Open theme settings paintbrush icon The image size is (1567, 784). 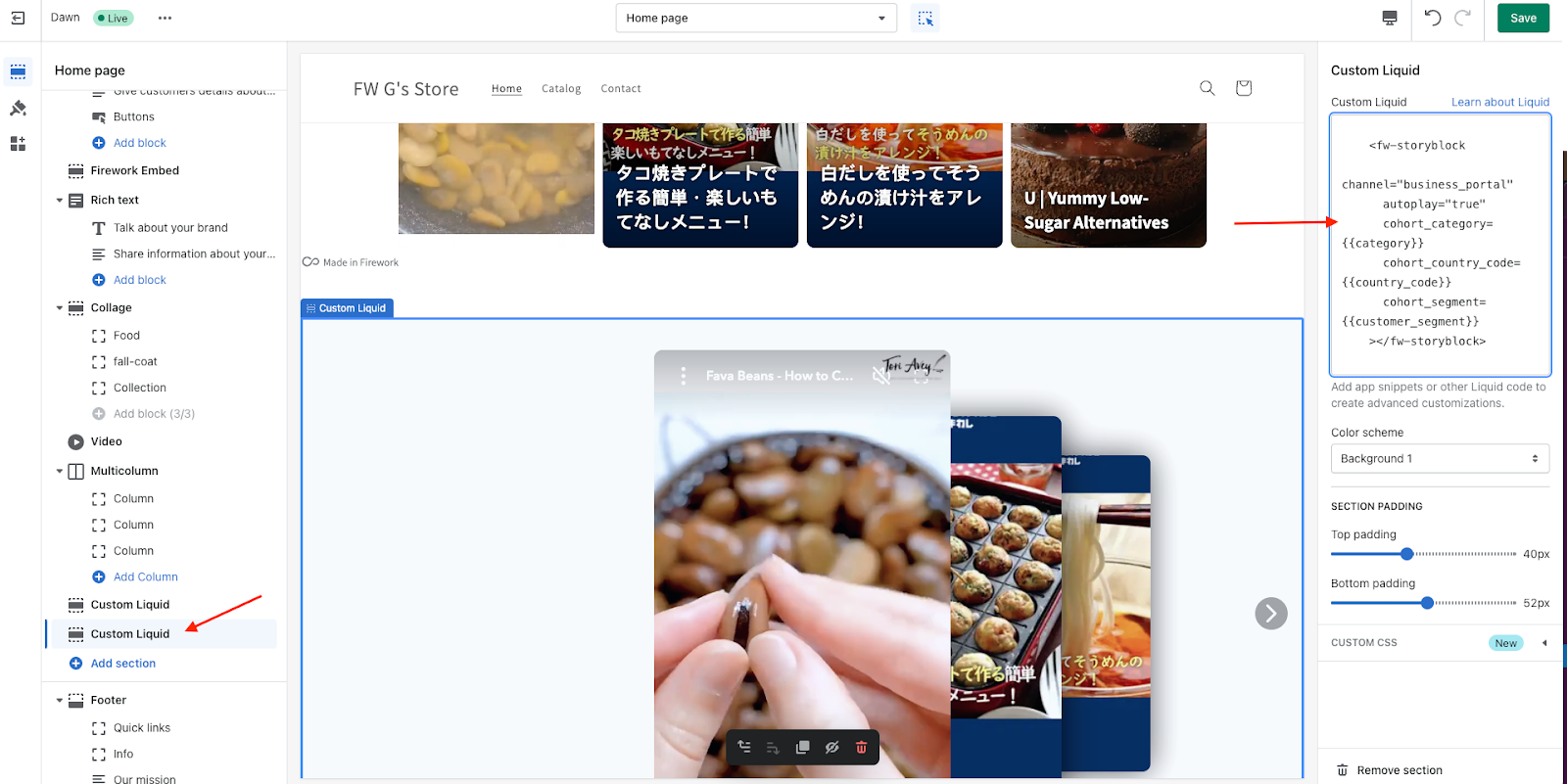pos(18,108)
